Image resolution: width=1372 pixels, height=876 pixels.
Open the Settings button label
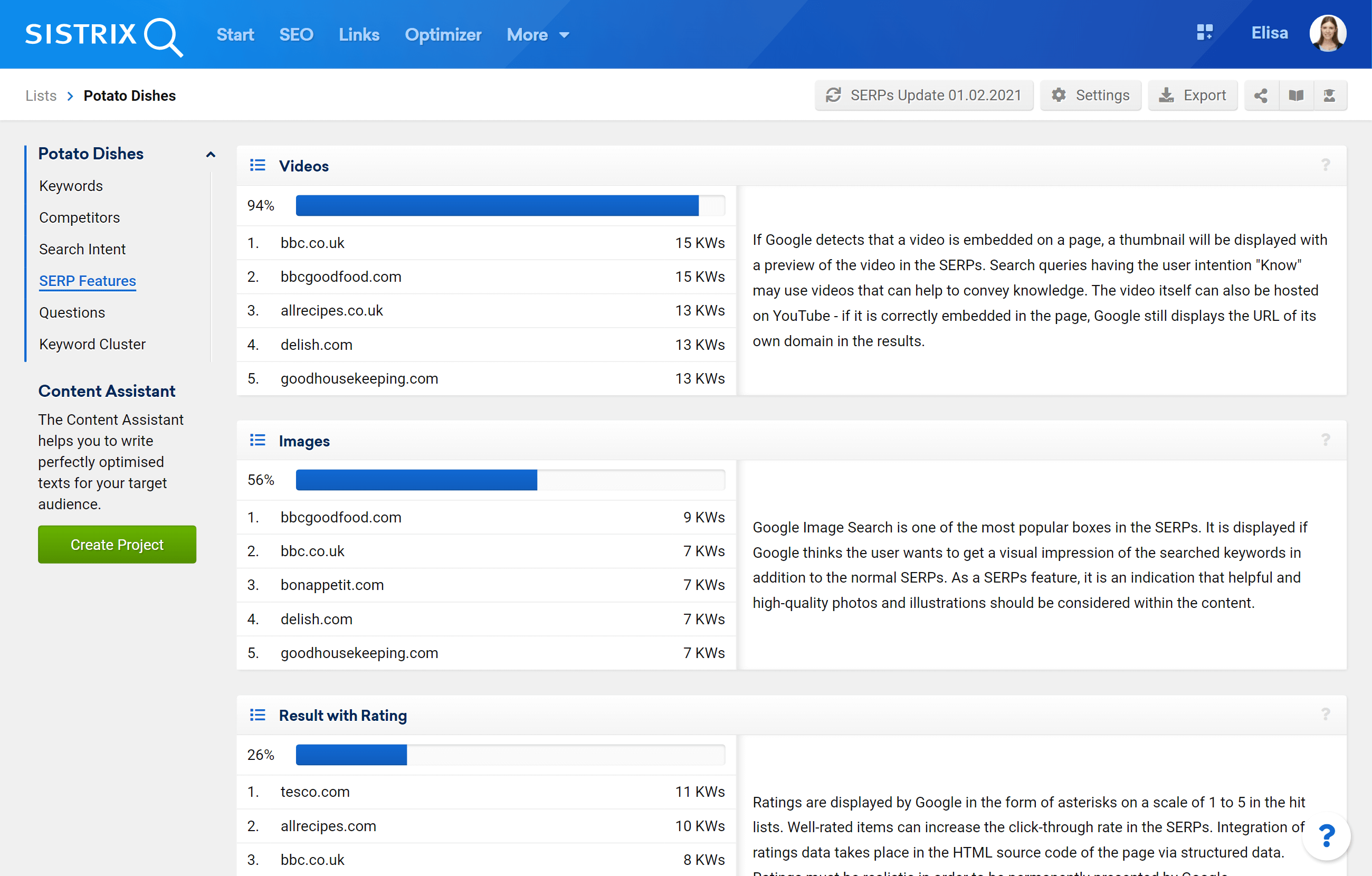coord(1102,95)
